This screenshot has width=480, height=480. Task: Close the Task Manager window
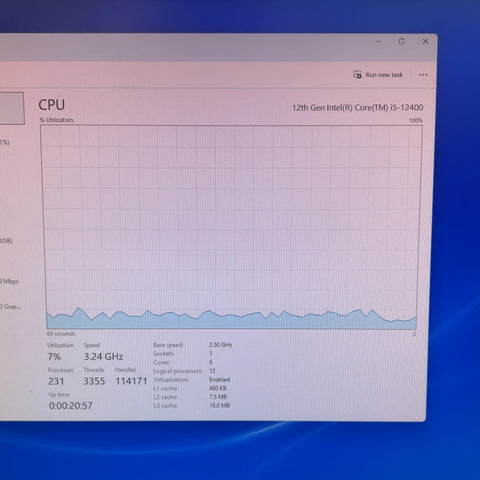pos(425,41)
